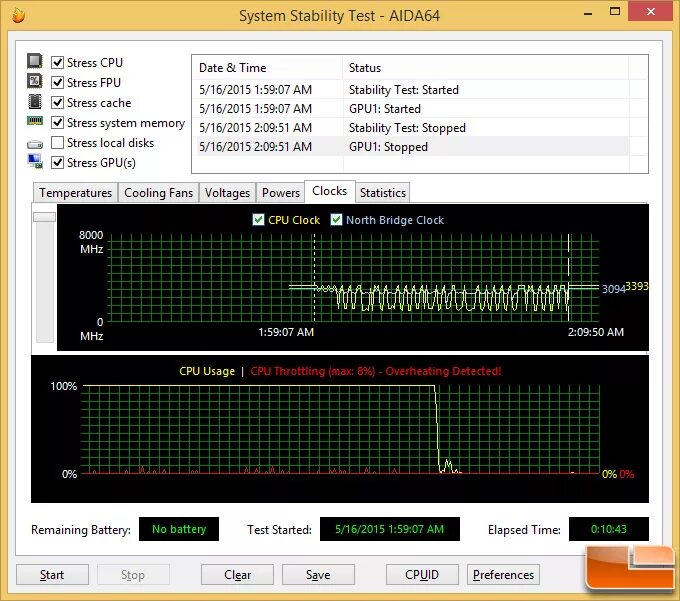
Task: Click the RAM module icon beside Stress system memory
Action: click(35, 121)
